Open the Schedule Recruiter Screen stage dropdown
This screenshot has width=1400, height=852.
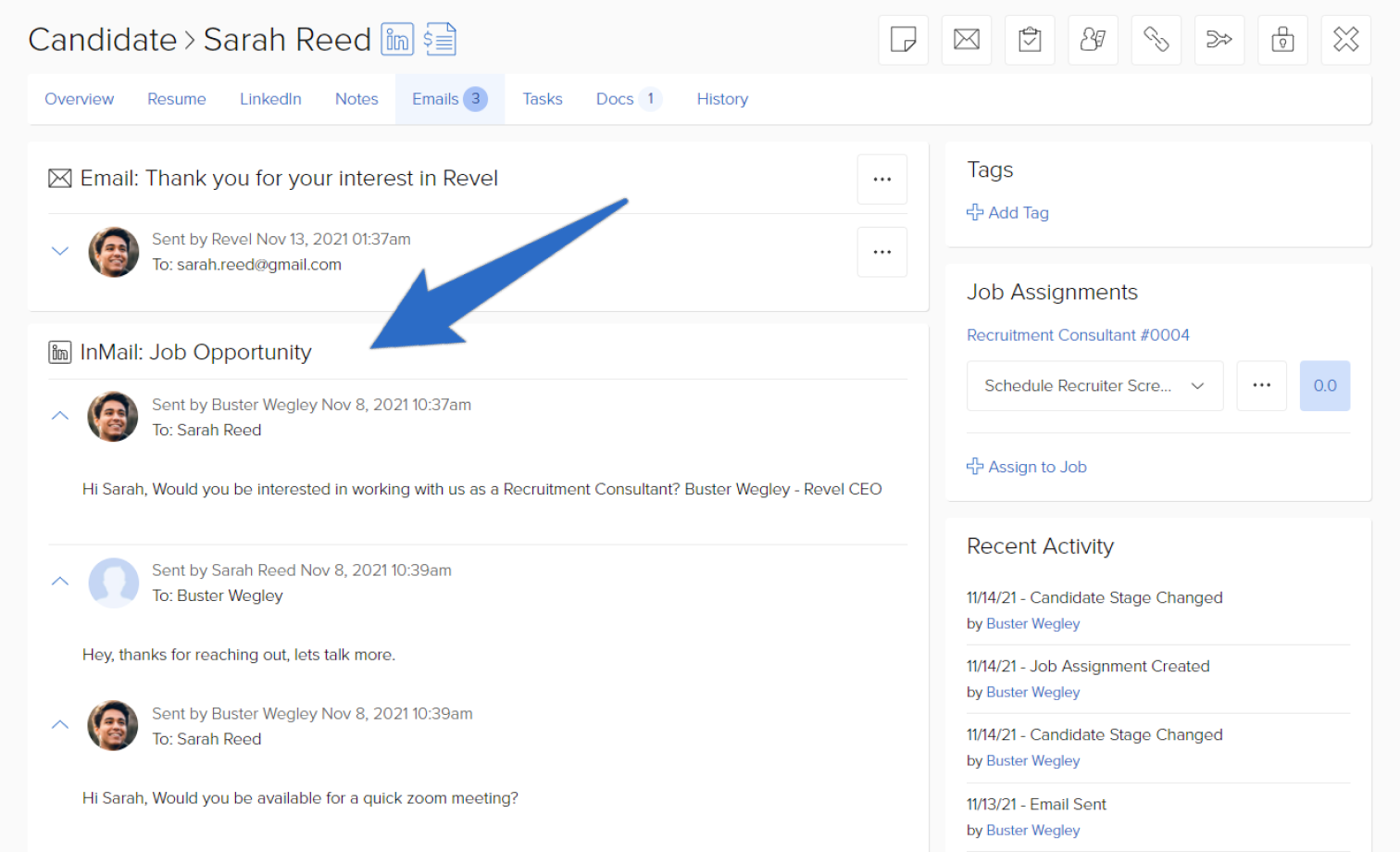click(1094, 385)
